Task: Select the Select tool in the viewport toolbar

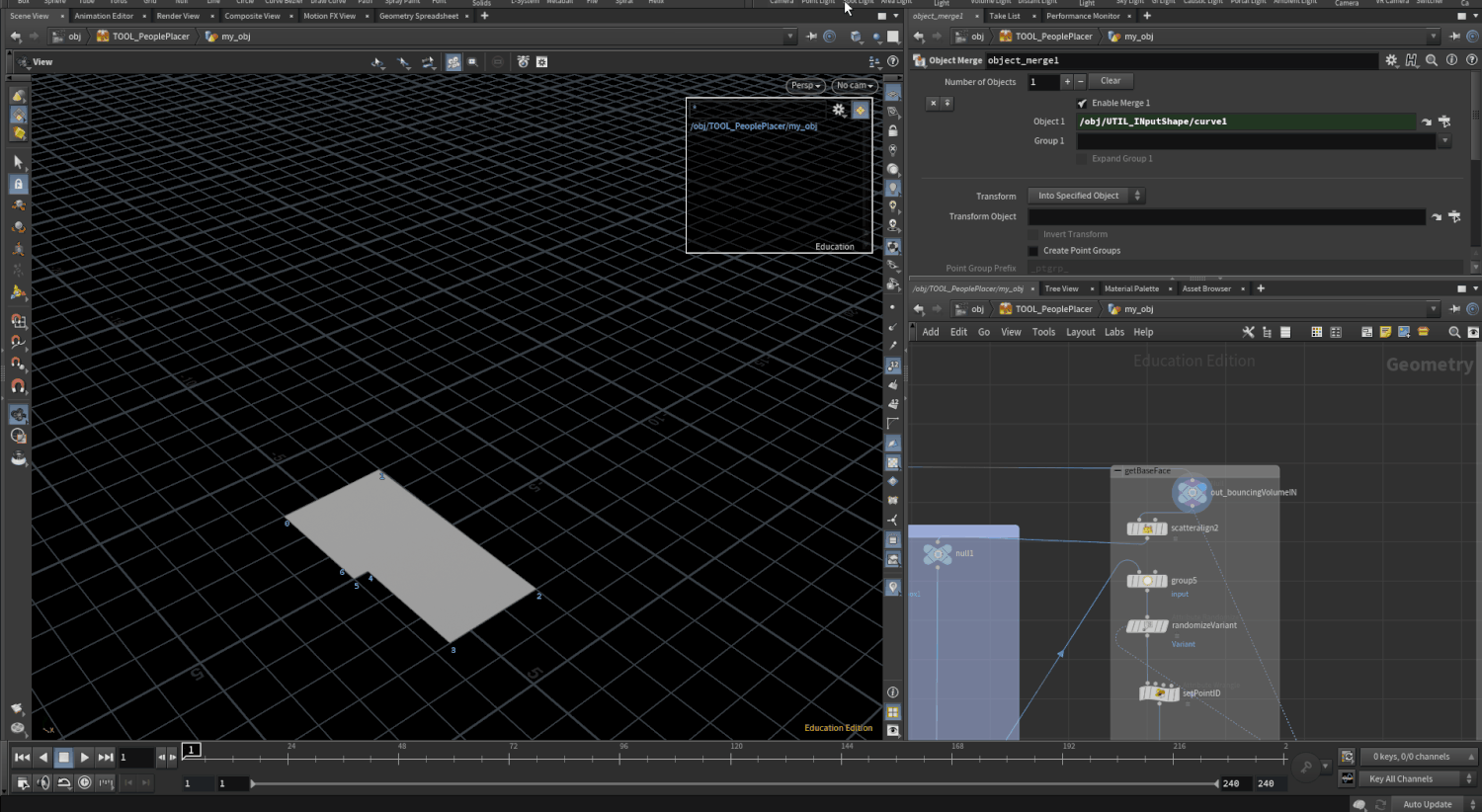Action: [18, 161]
